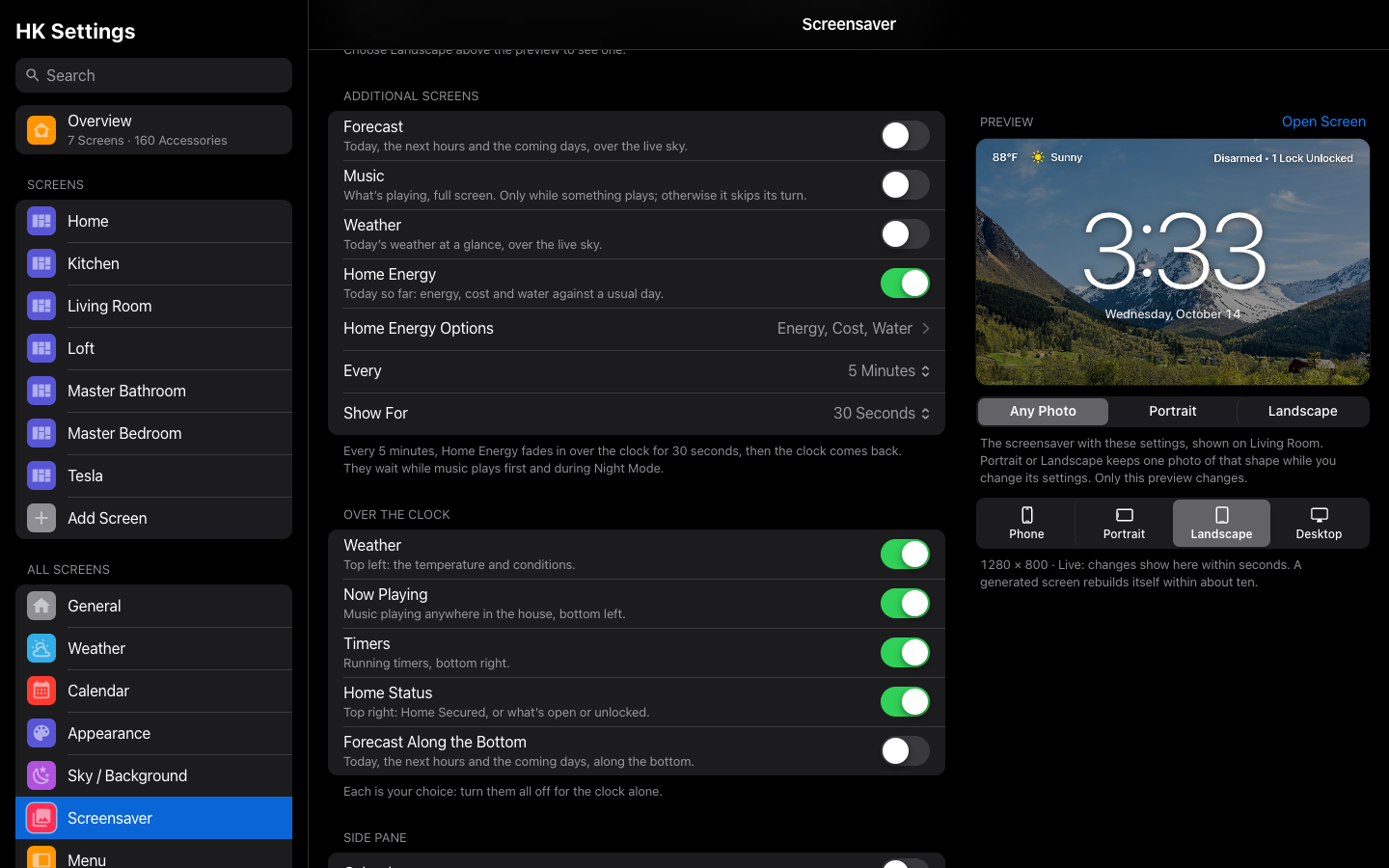This screenshot has height=868, width=1389.
Task: Enable Forecast Along the Bottom toggle
Action: click(x=905, y=751)
